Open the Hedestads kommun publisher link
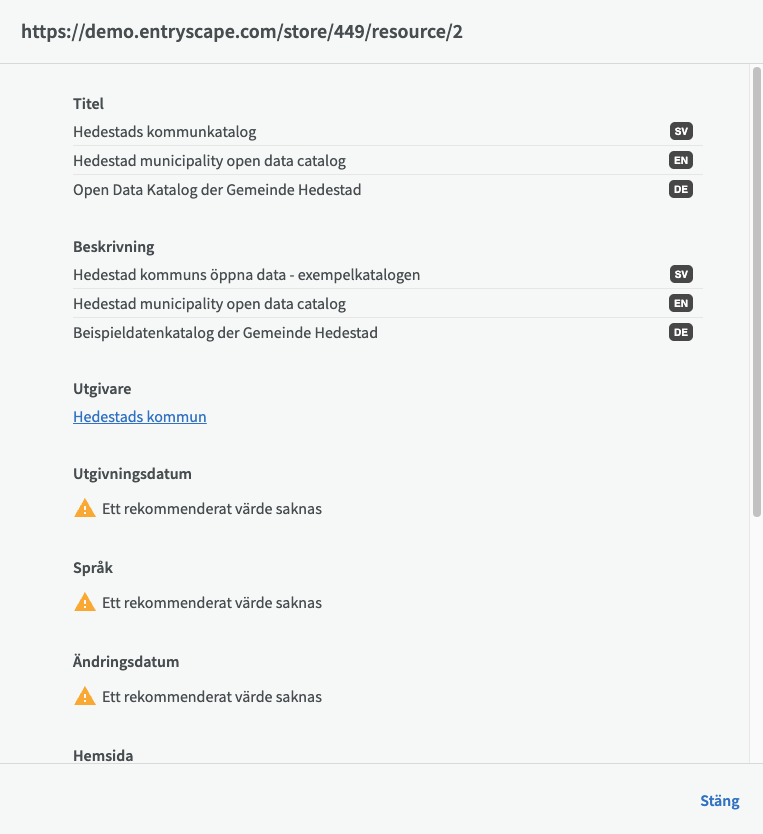The width and height of the screenshot is (763, 834). (140, 417)
